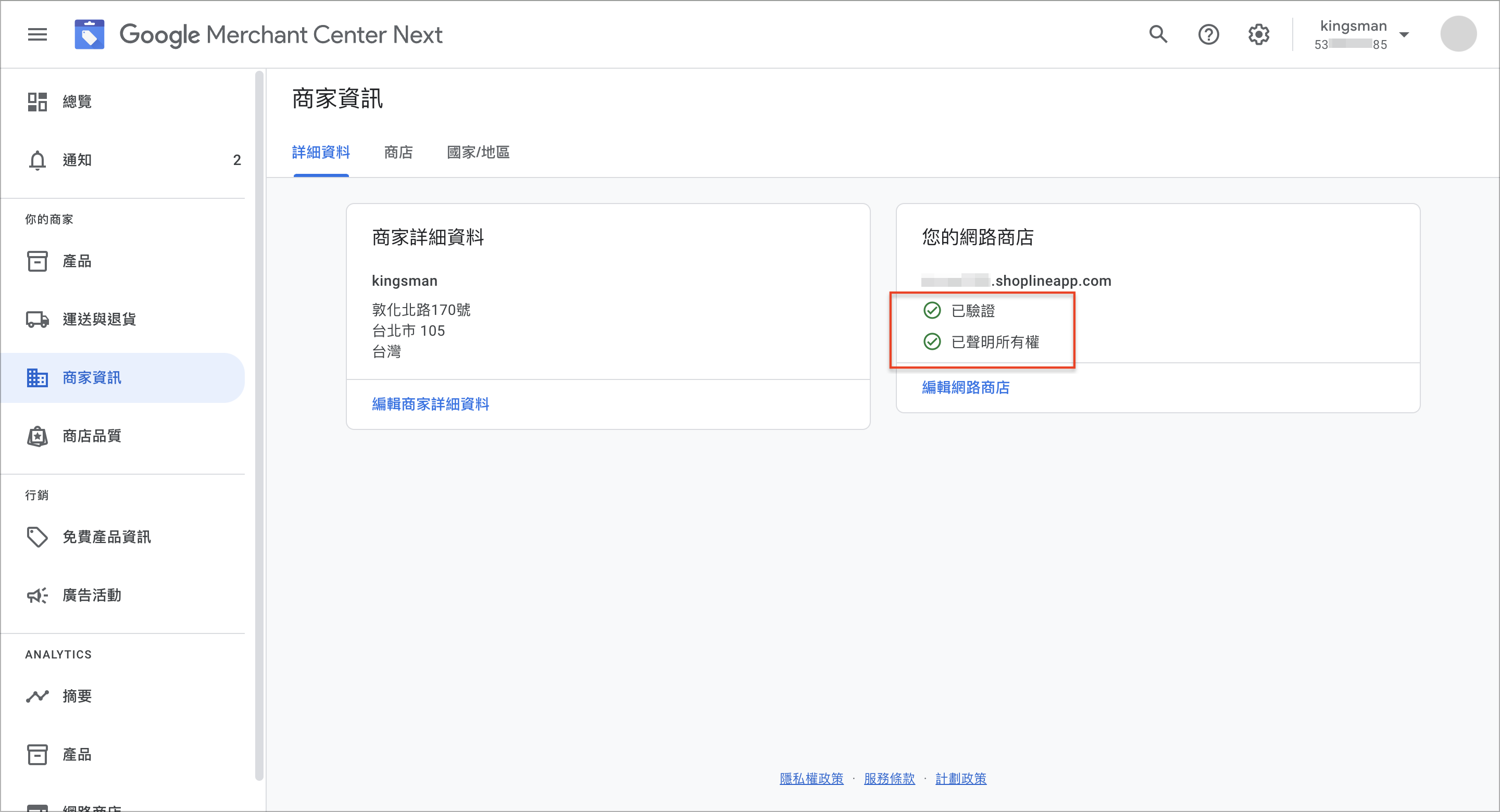Screen dimensions: 1500x812
Task: Click the notification count 2
Action: click(x=236, y=160)
